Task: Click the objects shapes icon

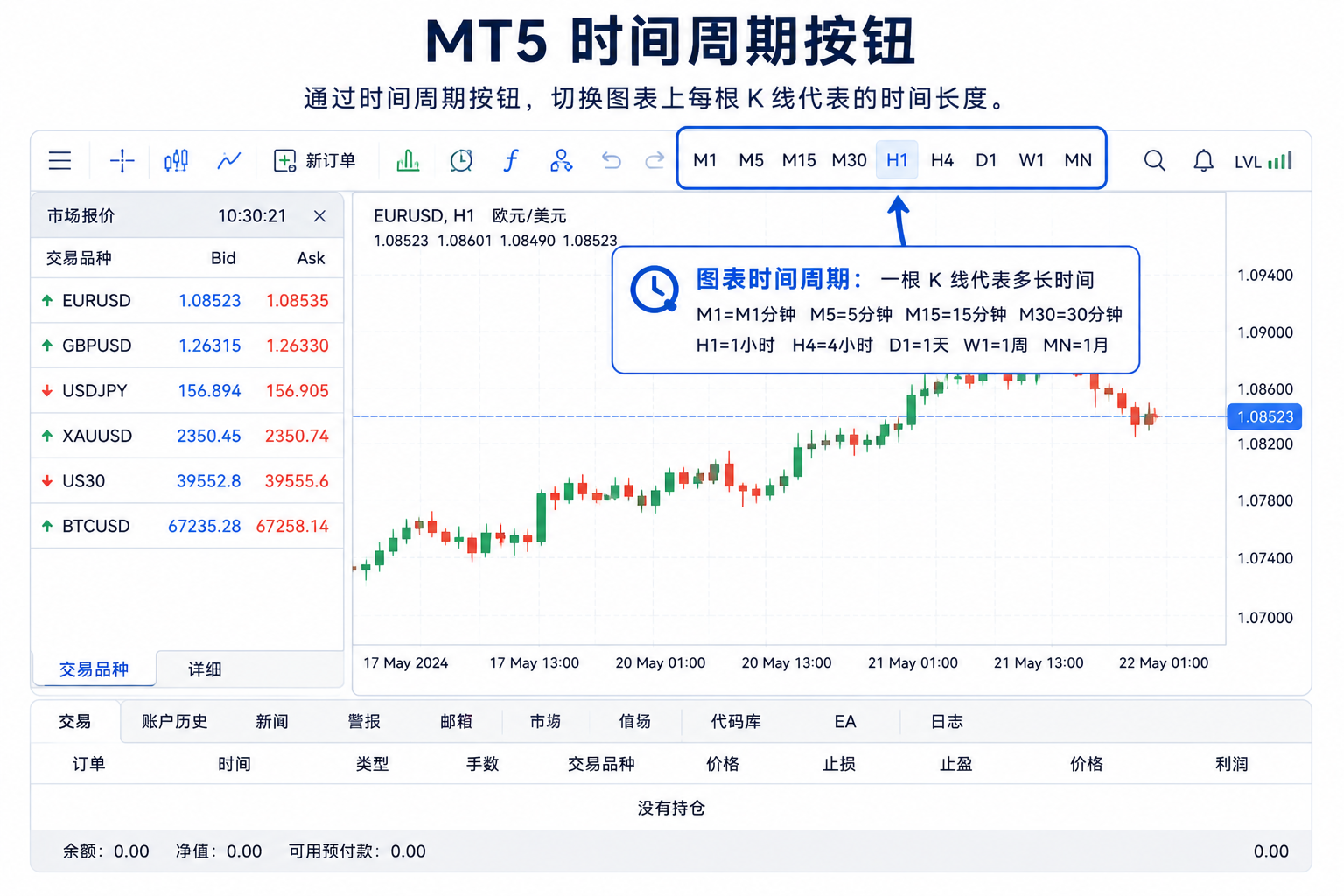Action: (x=561, y=161)
